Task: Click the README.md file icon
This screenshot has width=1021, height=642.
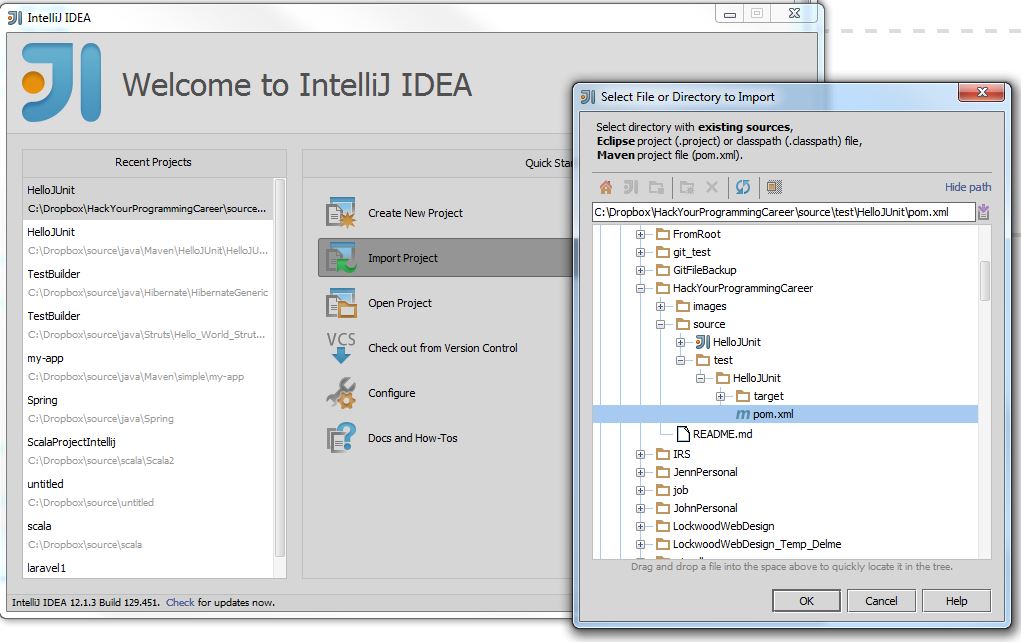Action: (x=683, y=434)
